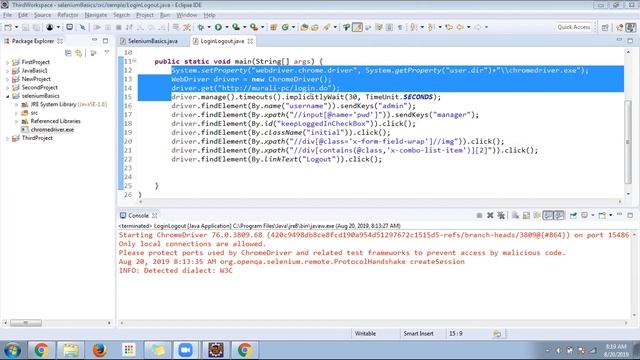Viewport: 640px width, 360px height.
Task: Open the Source menu
Action: [x=42, y=15]
